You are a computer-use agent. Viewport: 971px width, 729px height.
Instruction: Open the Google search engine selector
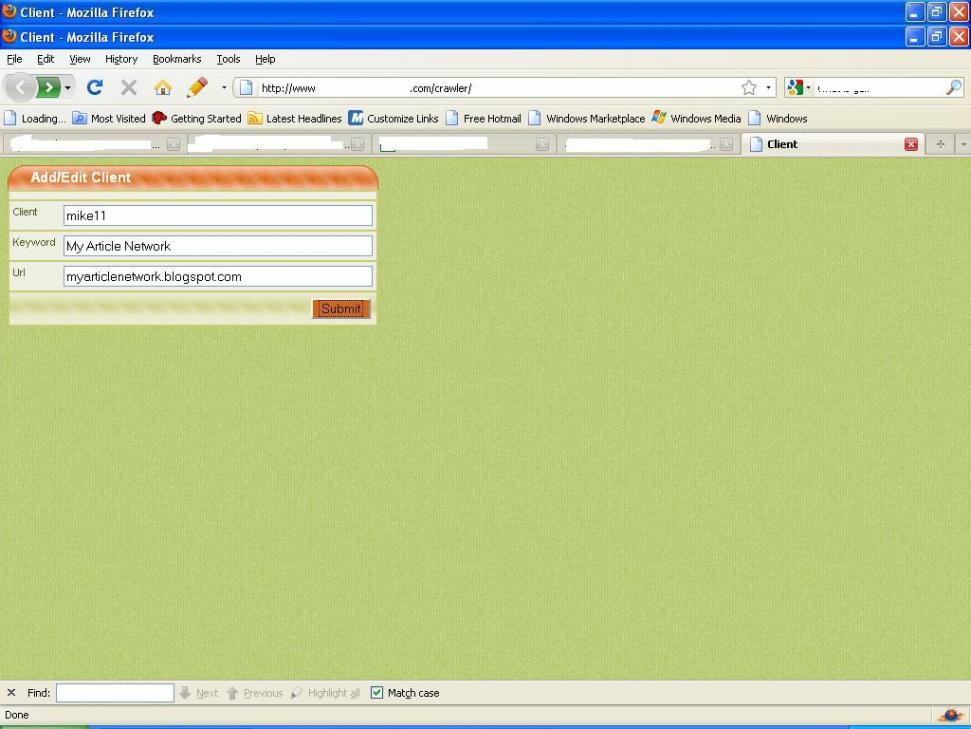click(798, 88)
